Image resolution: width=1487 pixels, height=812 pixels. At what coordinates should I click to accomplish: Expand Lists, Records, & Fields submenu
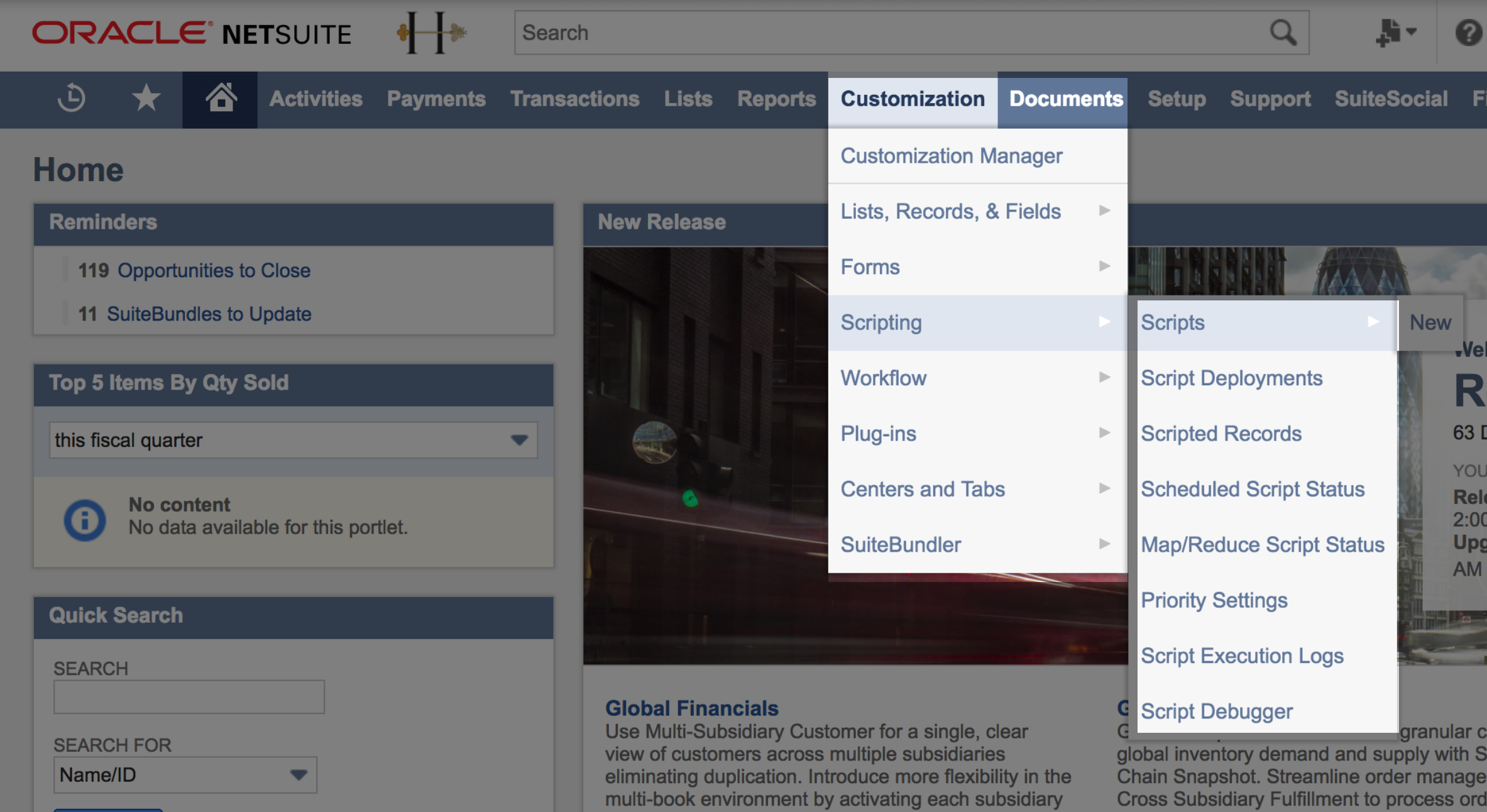pyautogui.click(x=977, y=211)
